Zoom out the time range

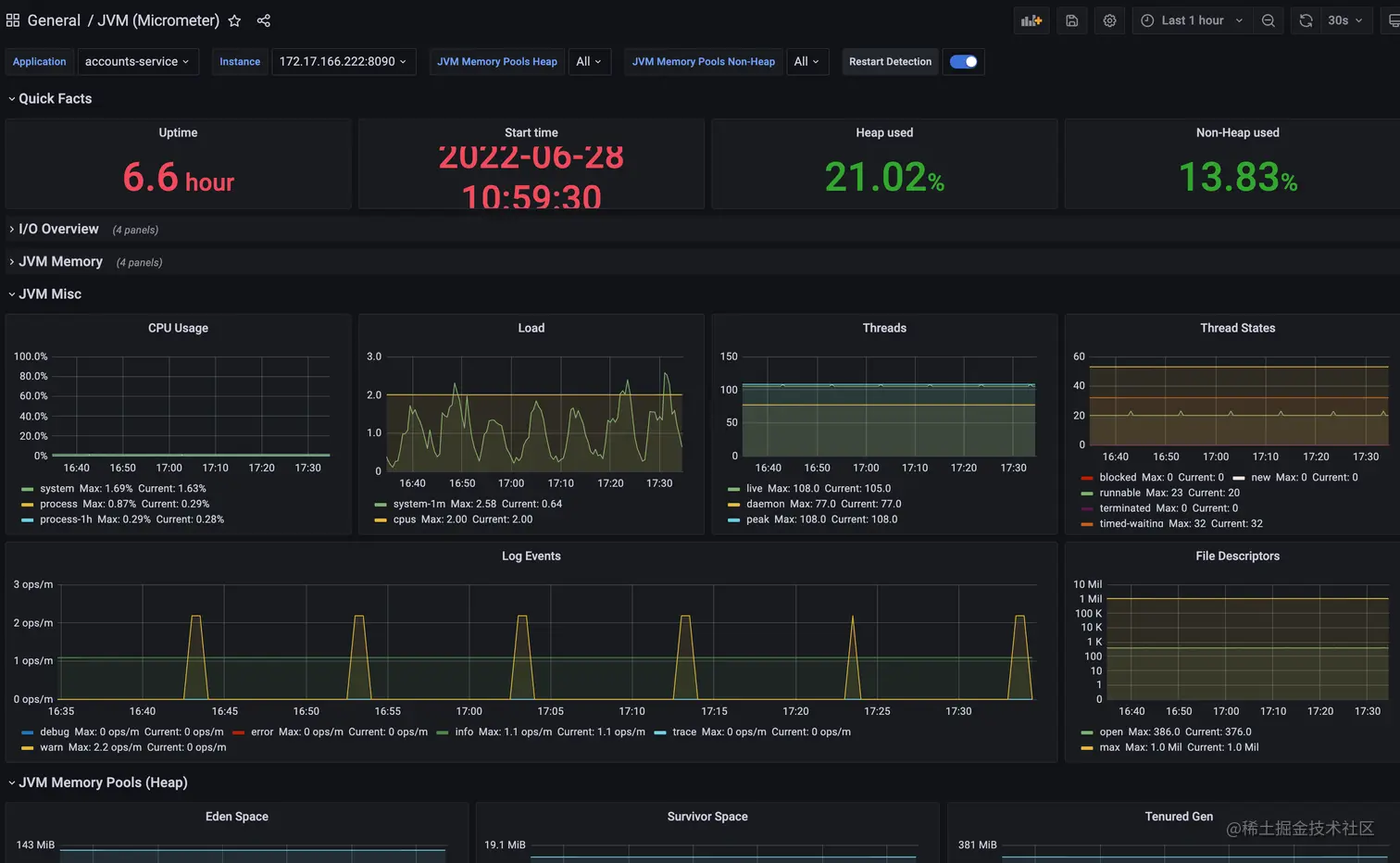[x=1269, y=20]
